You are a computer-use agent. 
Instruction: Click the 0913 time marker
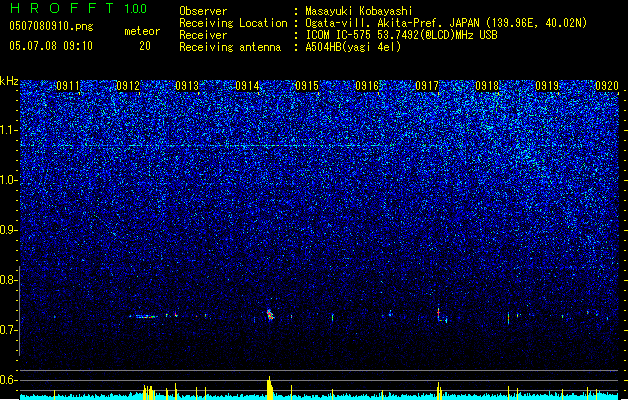coord(187,86)
